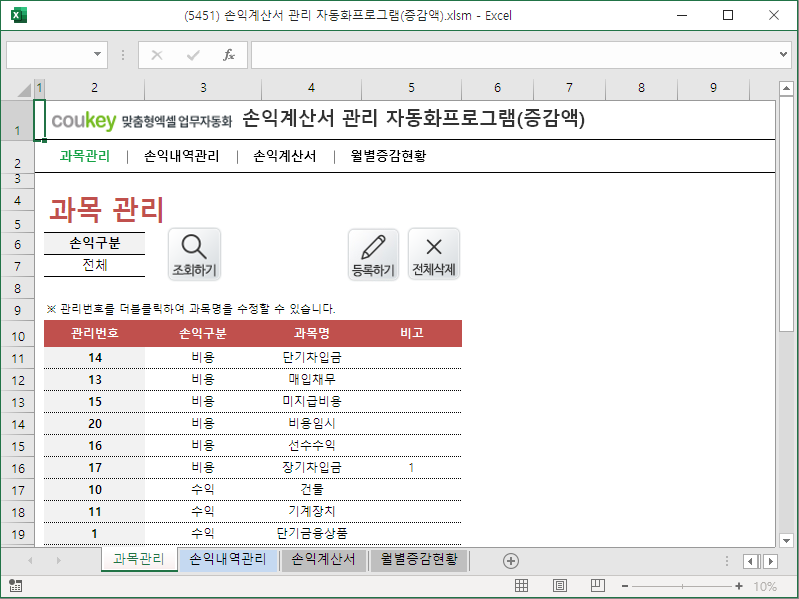Click next sheet navigation arrow
Image resolution: width=799 pixels, height=599 pixels.
[59, 560]
